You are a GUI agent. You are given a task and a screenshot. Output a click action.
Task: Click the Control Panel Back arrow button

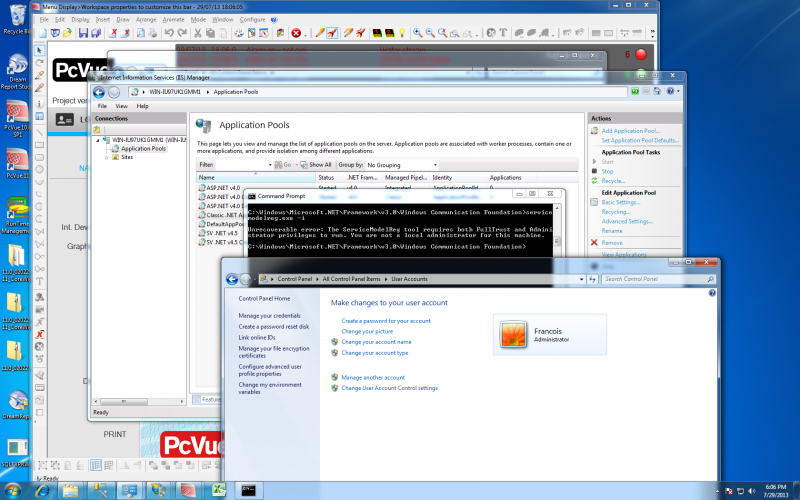tap(232, 279)
